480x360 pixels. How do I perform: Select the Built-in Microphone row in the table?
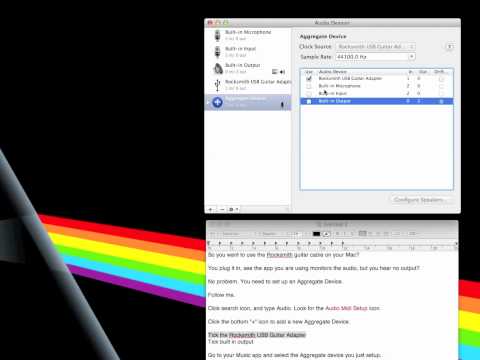click(377, 86)
